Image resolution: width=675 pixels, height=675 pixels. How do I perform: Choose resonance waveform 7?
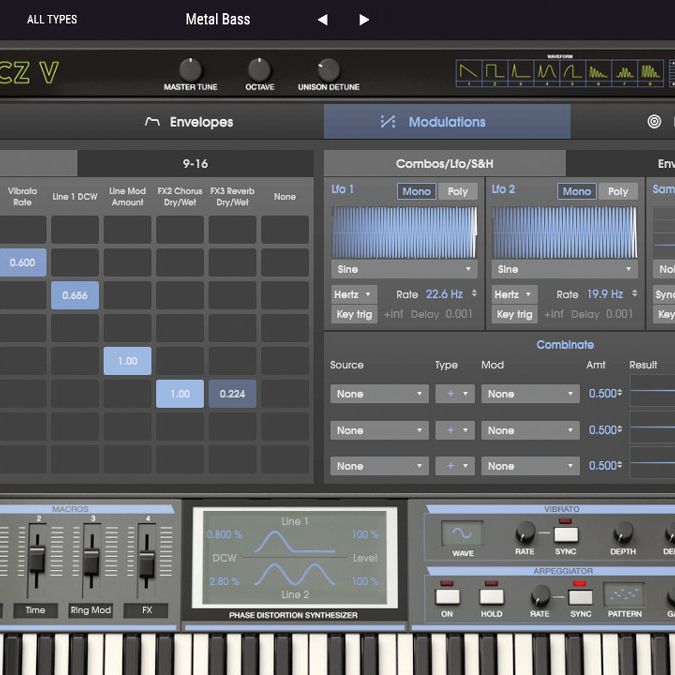(625, 73)
